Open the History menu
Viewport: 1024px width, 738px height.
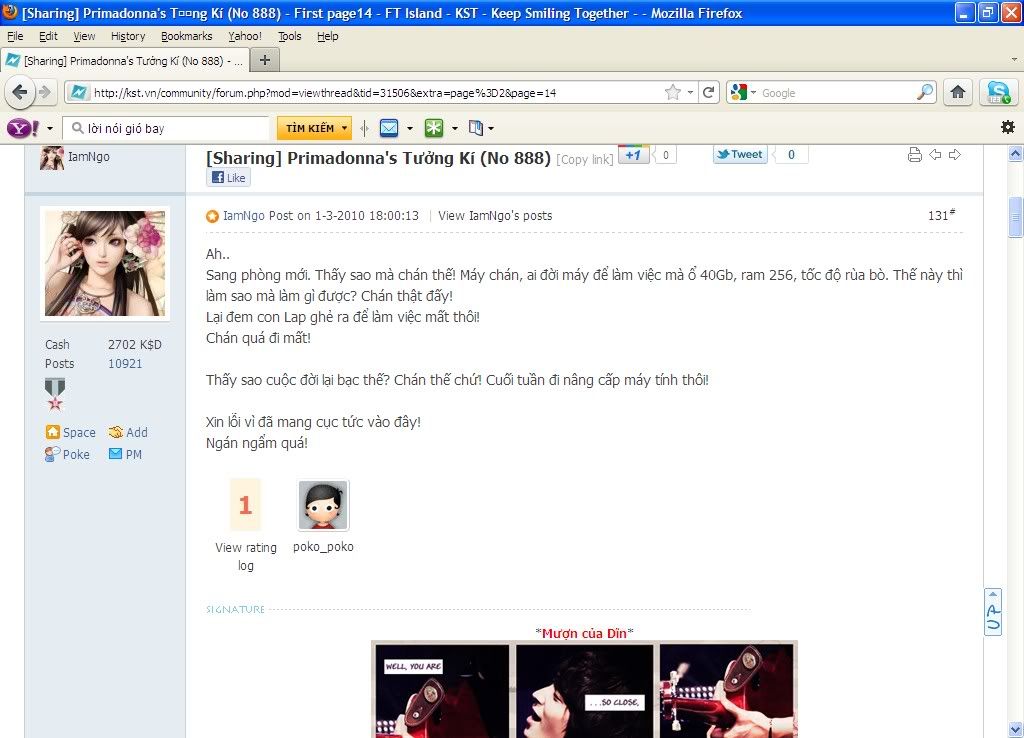(x=128, y=36)
